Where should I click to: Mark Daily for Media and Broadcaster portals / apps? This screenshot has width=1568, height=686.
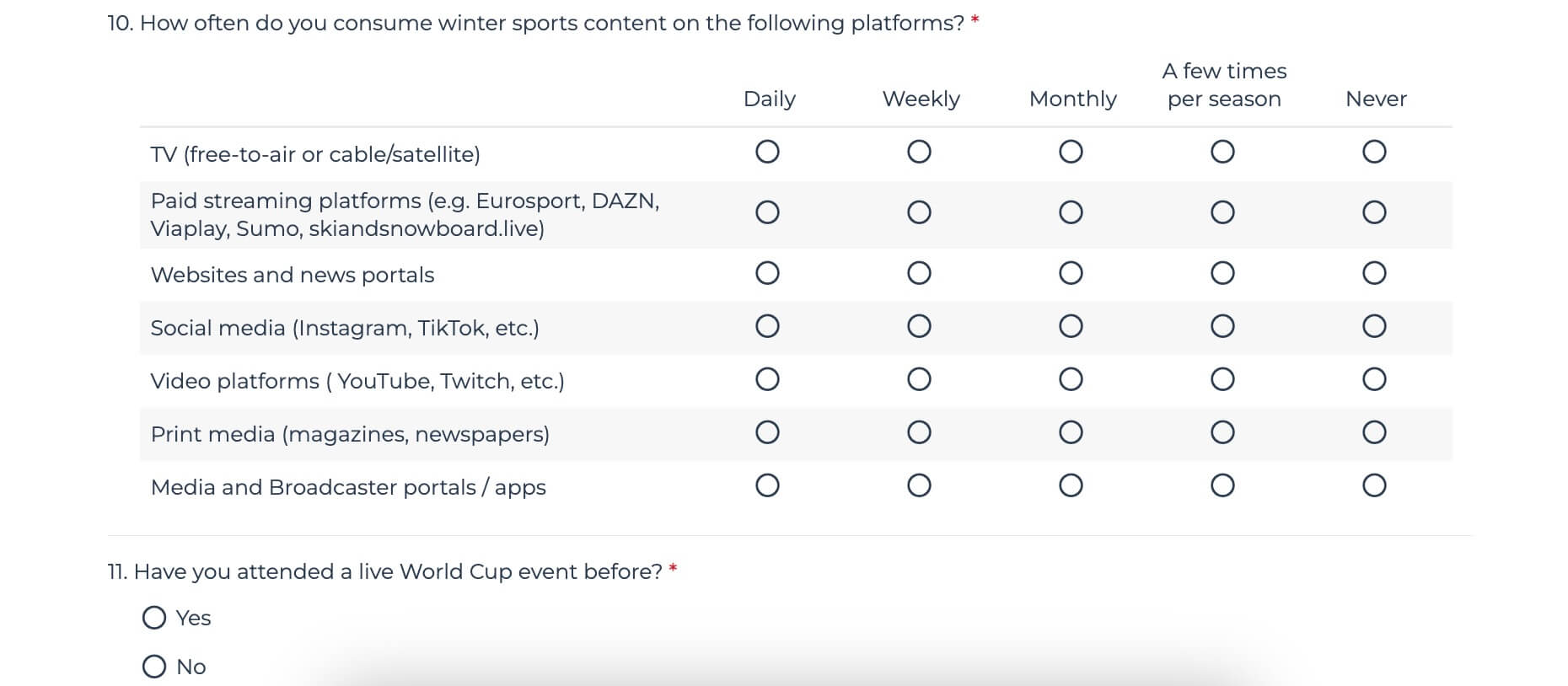[x=767, y=485]
